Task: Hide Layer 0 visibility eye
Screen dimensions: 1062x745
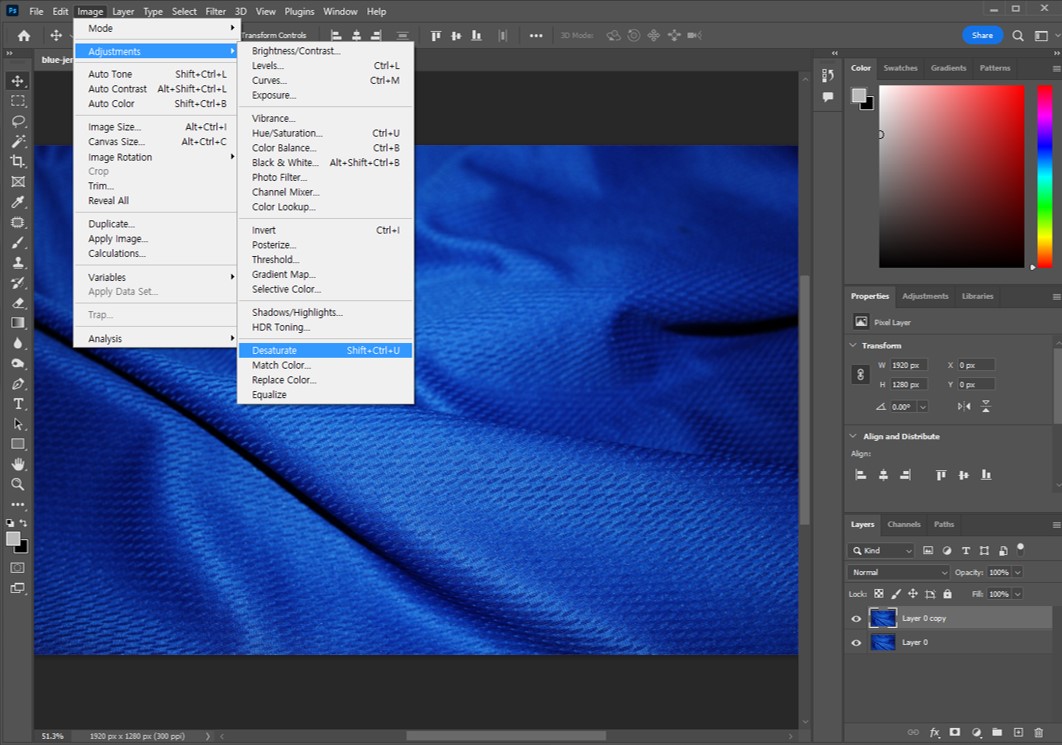Action: pyautogui.click(x=856, y=643)
